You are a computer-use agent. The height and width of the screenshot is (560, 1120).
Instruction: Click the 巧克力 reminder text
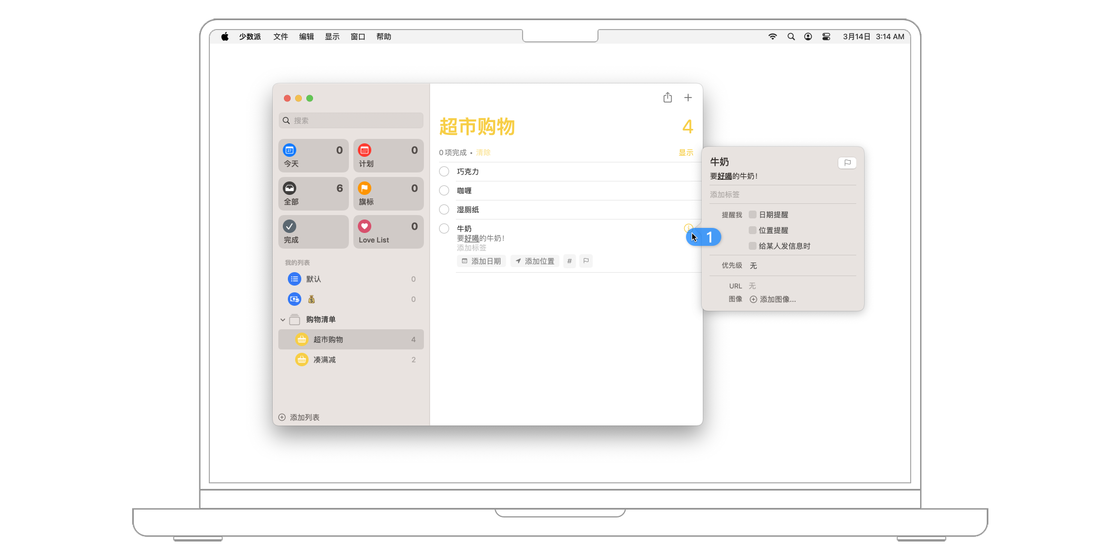pyautogui.click(x=468, y=172)
